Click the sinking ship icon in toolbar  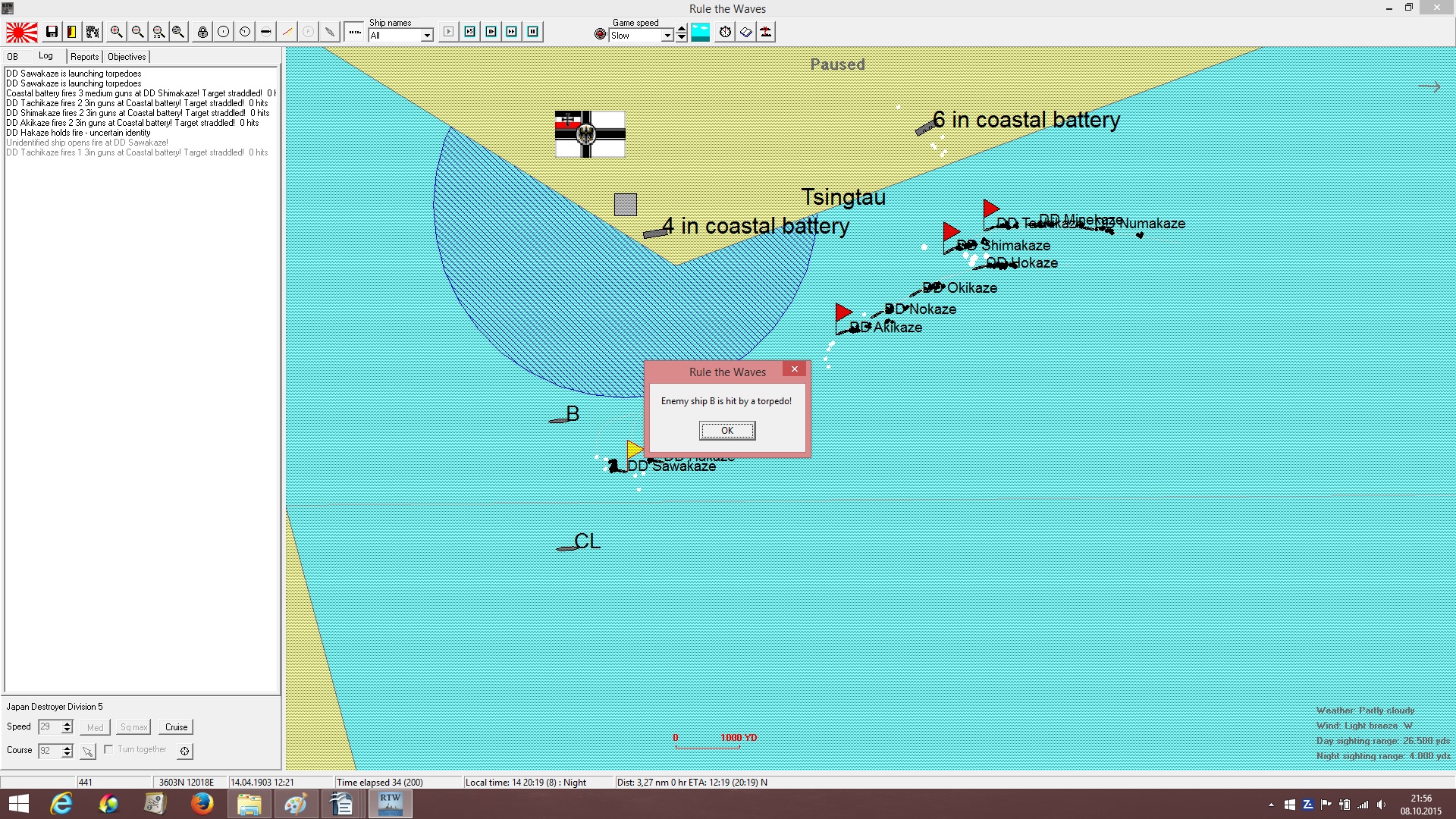click(x=767, y=32)
